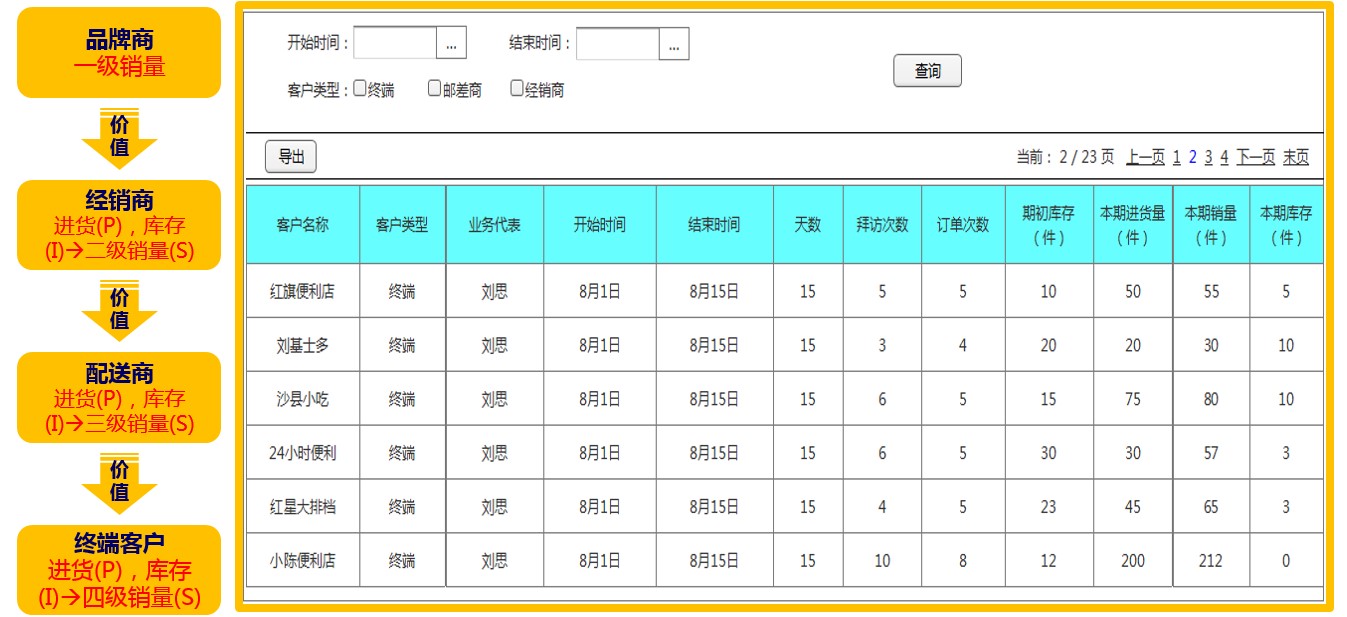Go to previous page via 上一页
Screen dimensions: 1347x617
tap(1145, 157)
